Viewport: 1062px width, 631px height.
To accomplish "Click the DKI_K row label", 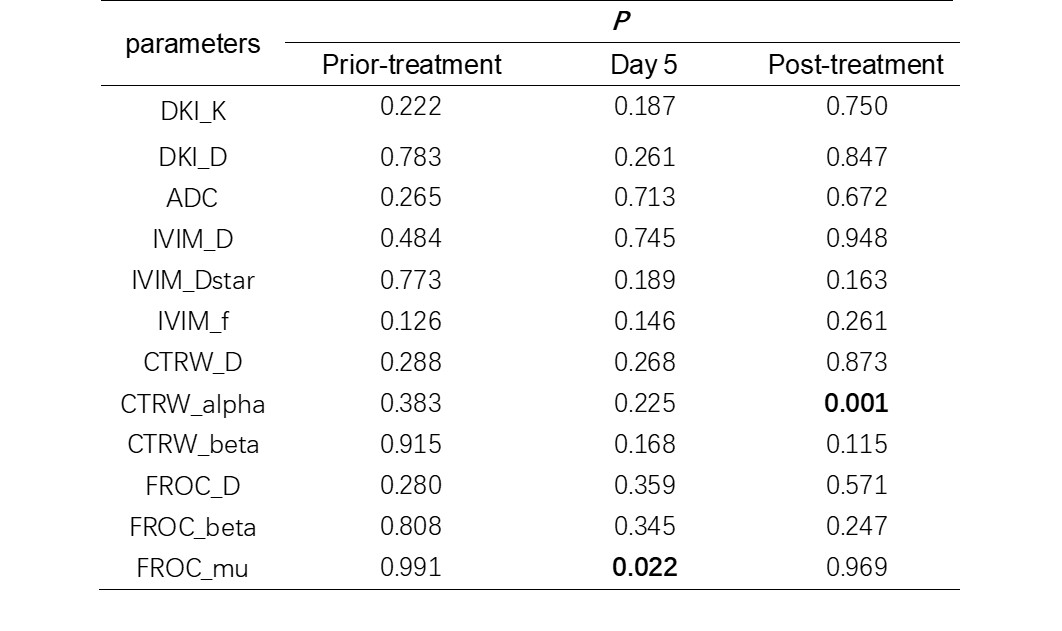I will (x=193, y=112).
